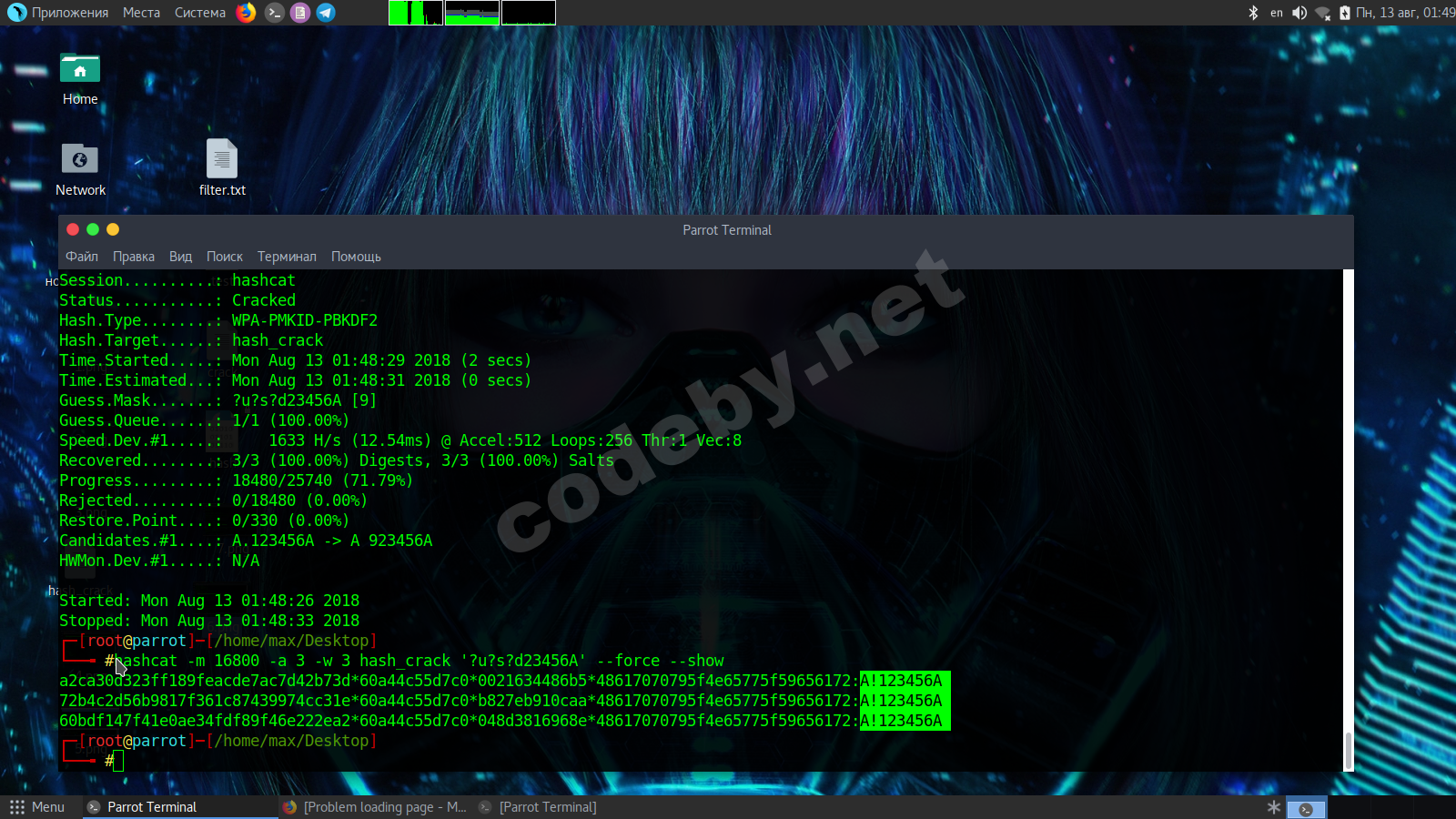Open Telegram from the top panel
Viewport: 1456px width, 819px height.
coord(326,13)
